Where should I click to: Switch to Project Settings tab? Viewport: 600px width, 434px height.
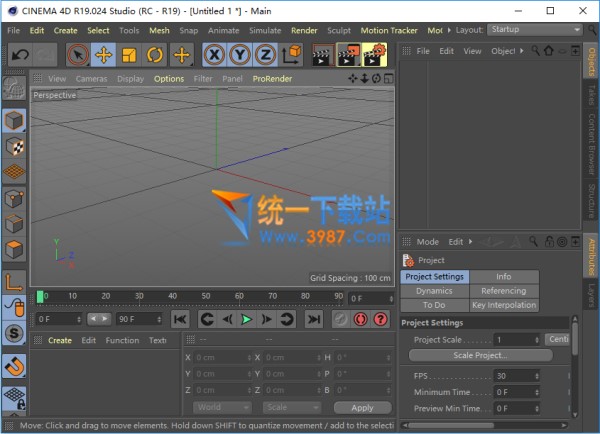pos(435,277)
